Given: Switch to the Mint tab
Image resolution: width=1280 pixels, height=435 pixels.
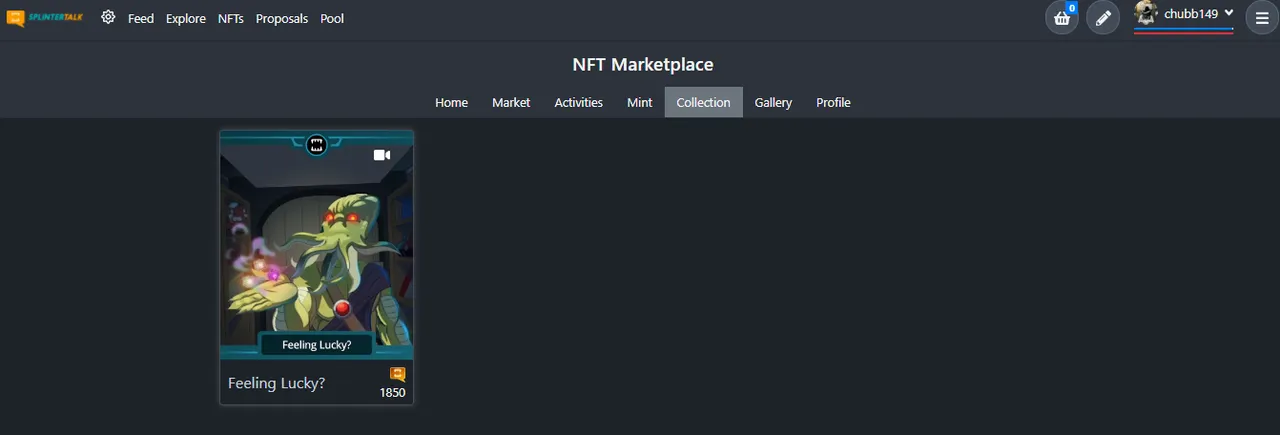Looking at the screenshot, I should click(x=640, y=102).
